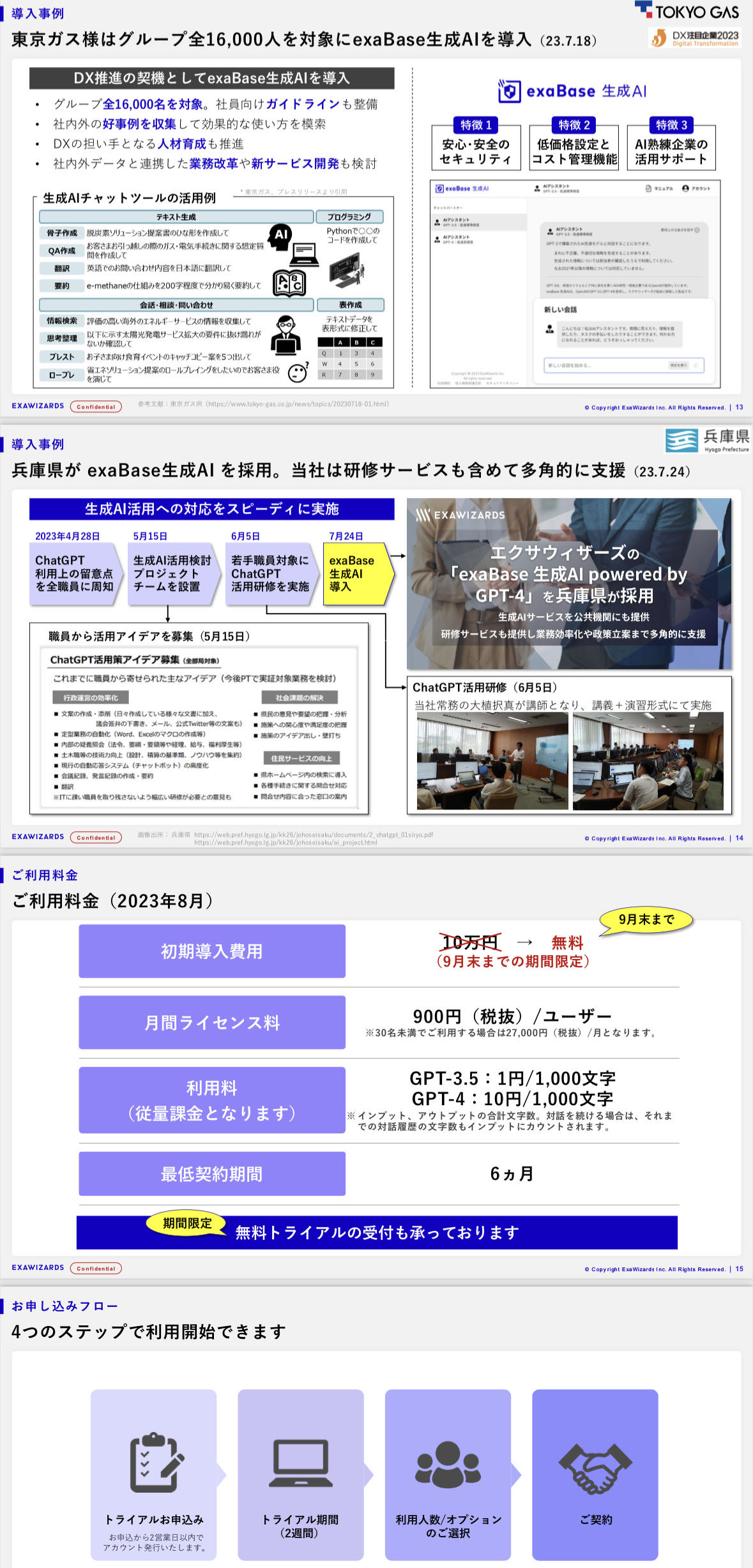Viewport: 753px width, 1568px height.
Task: Click the 利用料（従量課金となります） purple box
Action: pos(212,1101)
